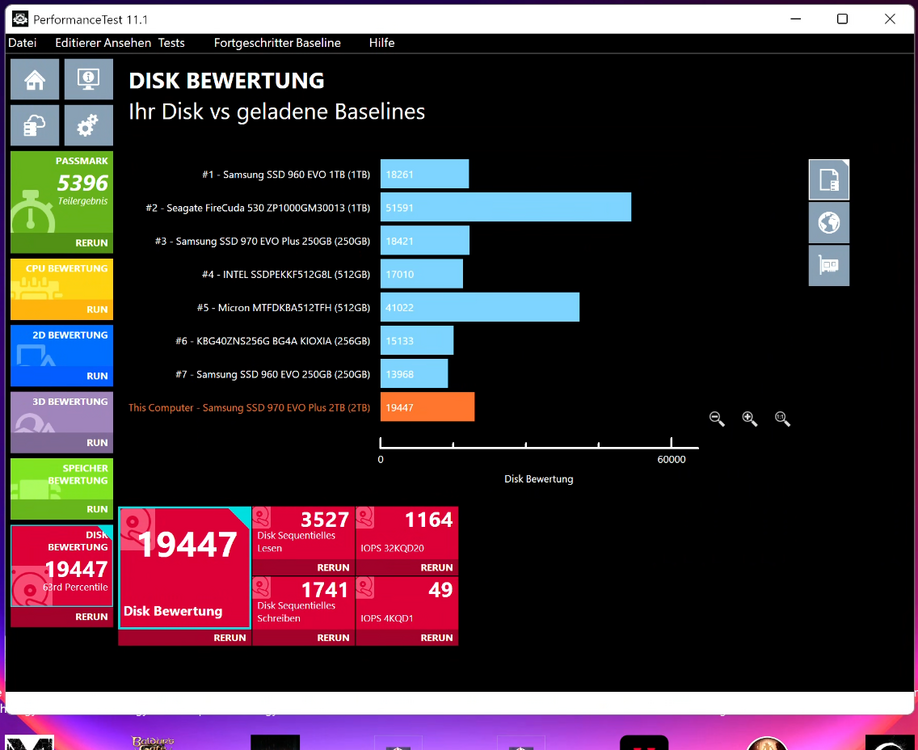The height and width of the screenshot is (750, 918).
Task: Click the Samsung SSD 960 EVO 250GB bar
Action: point(414,374)
